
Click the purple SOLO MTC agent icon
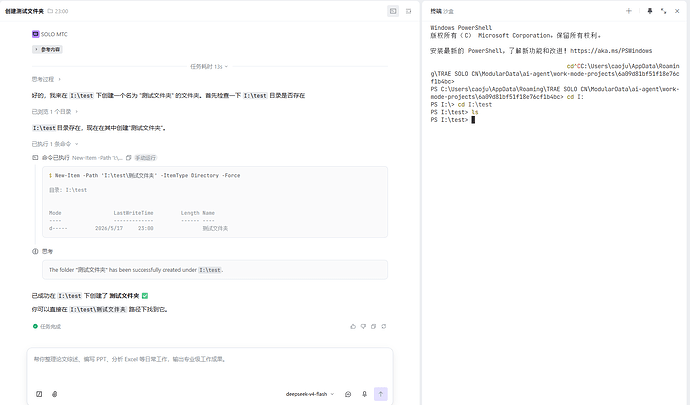[x=35, y=34]
